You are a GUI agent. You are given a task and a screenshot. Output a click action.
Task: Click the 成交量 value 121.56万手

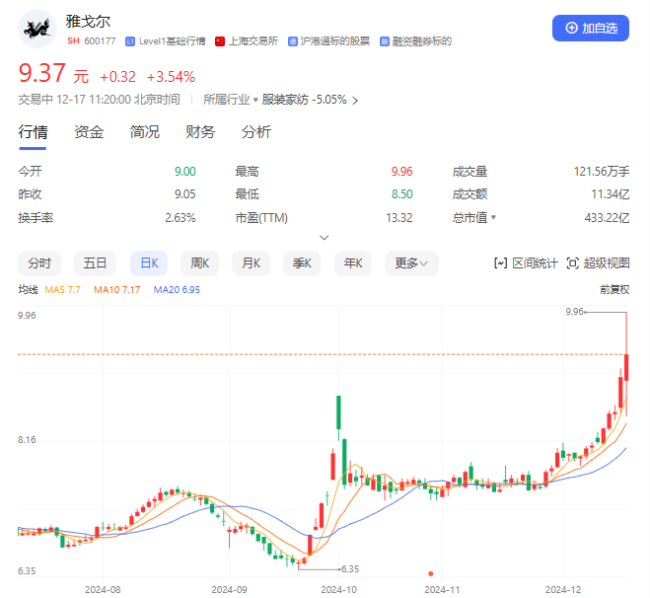click(x=601, y=172)
